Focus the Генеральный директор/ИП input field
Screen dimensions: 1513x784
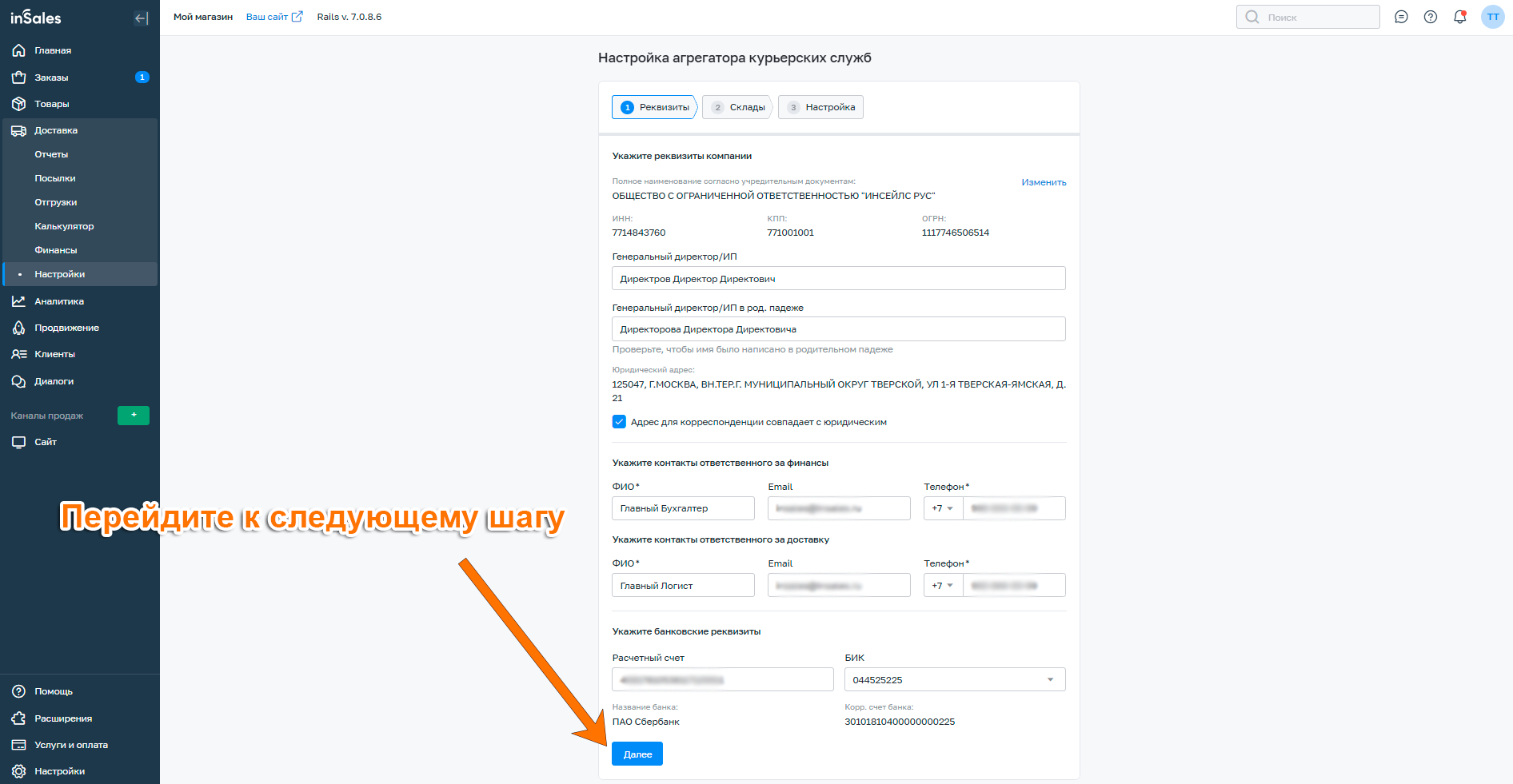click(838, 279)
